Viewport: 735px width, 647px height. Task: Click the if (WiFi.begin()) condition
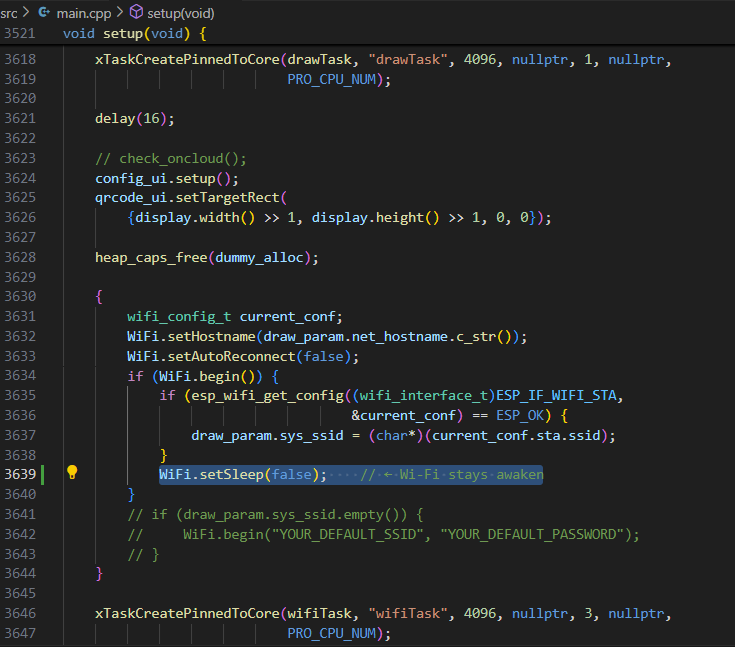203,376
